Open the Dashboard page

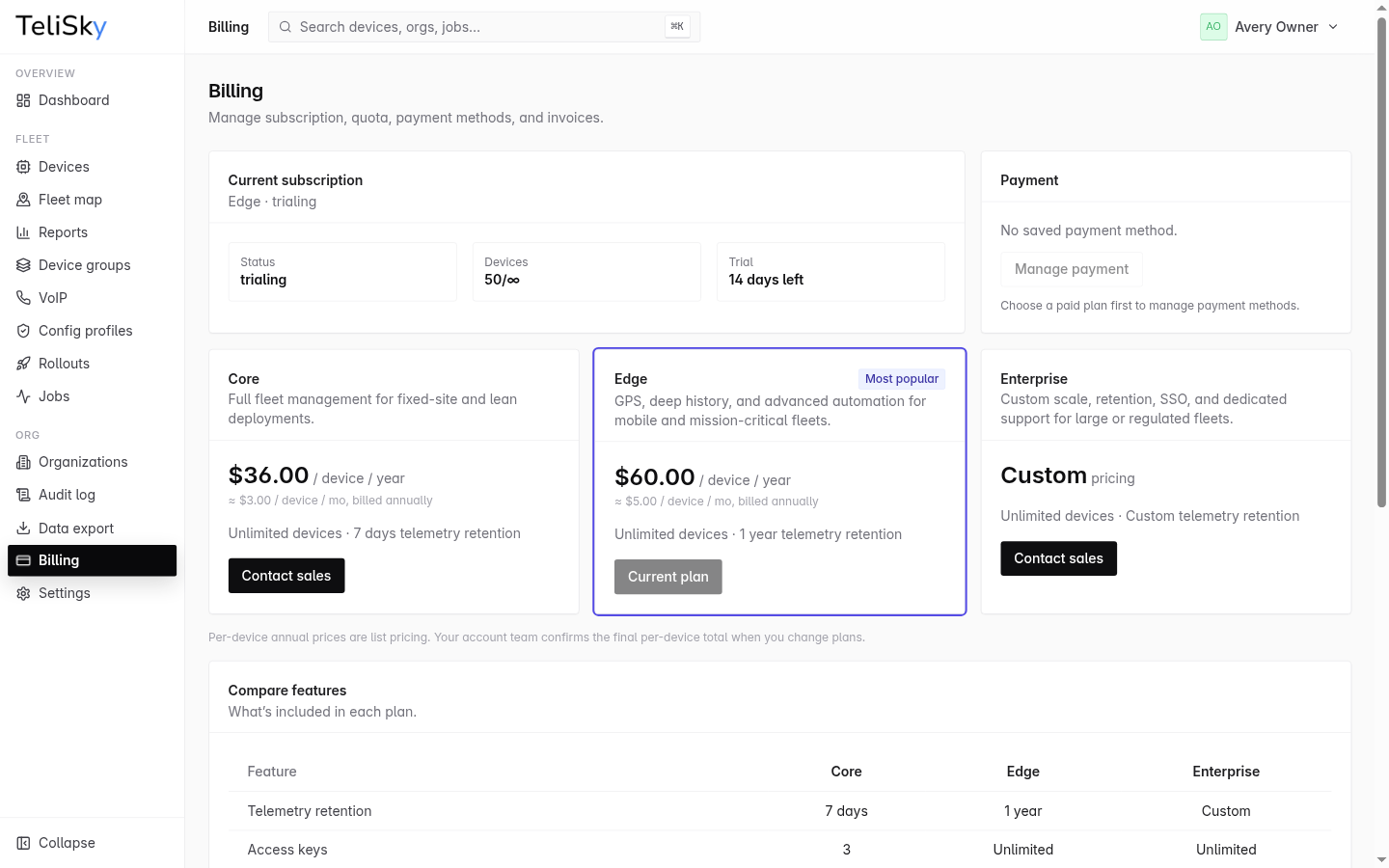click(x=92, y=100)
